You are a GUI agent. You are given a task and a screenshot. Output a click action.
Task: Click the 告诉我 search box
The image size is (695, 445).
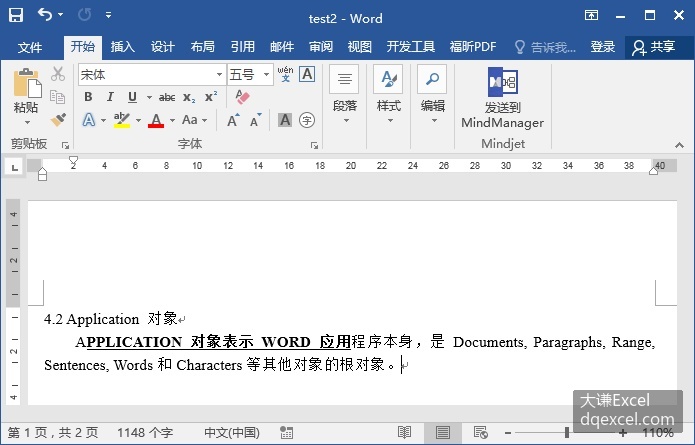(x=545, y=47)
